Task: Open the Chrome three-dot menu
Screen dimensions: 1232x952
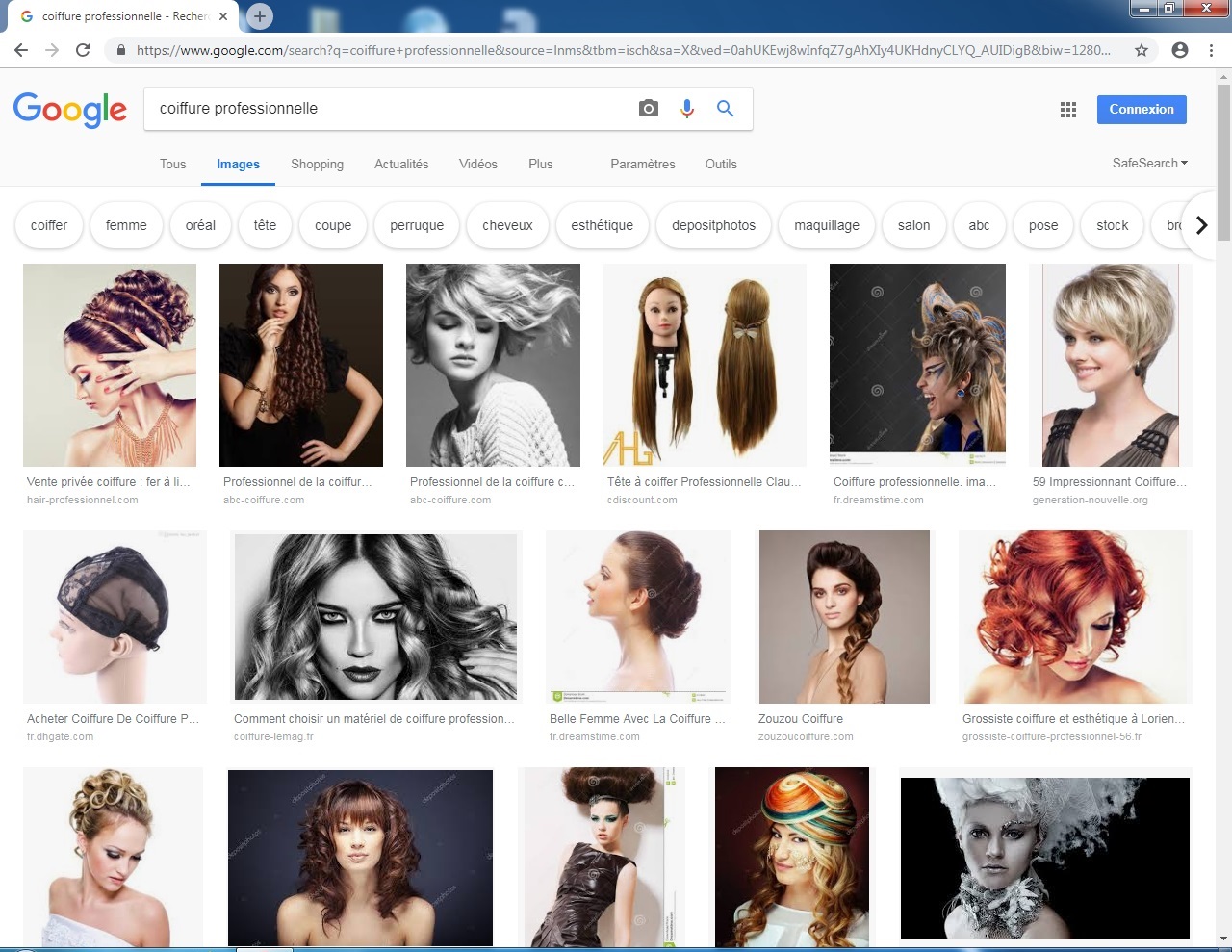Action: click(x=1211, y=50)
